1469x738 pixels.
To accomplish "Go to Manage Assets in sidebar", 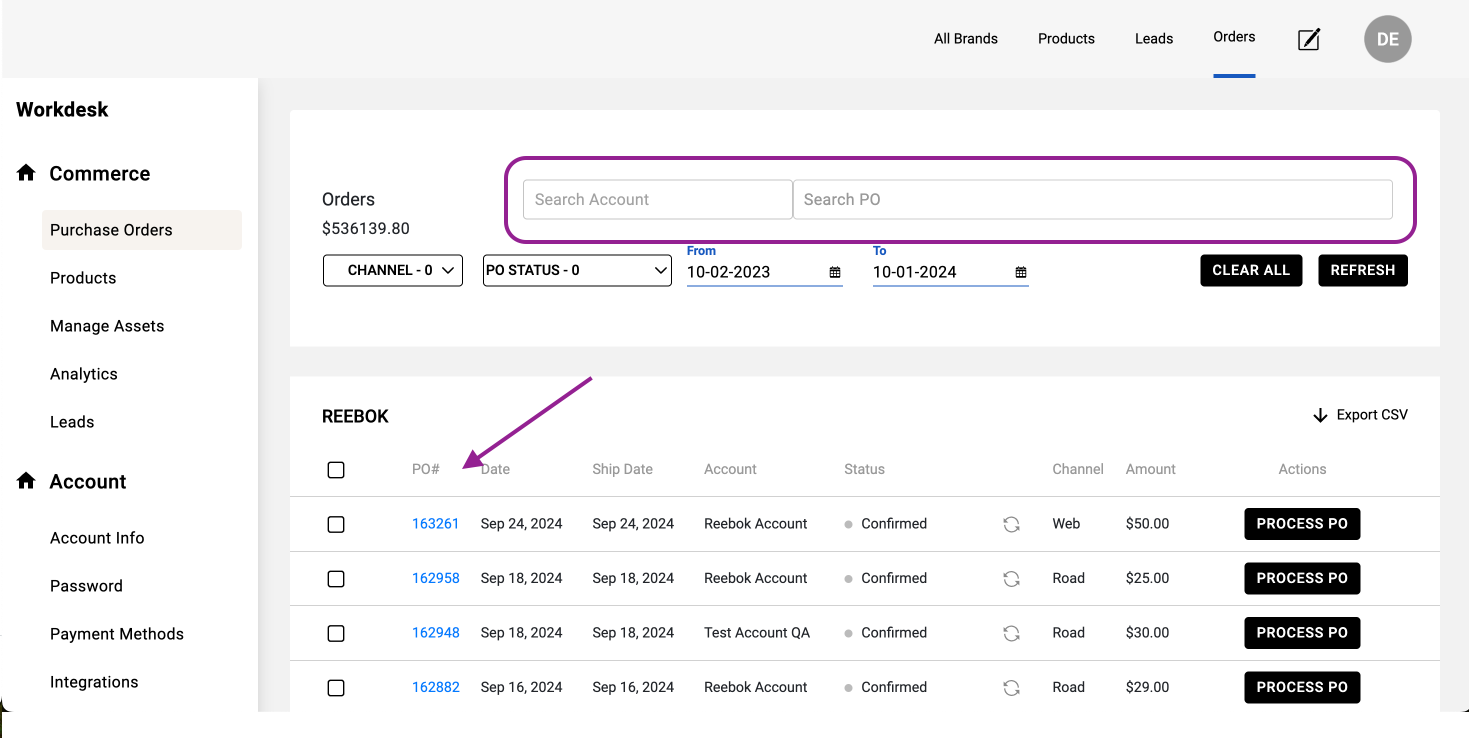I will 107,326.
